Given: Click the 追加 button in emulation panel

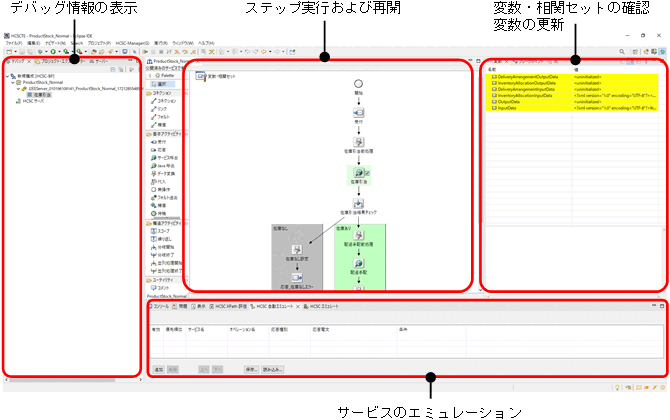Looking at the screenshot, I should coord(159,369).
